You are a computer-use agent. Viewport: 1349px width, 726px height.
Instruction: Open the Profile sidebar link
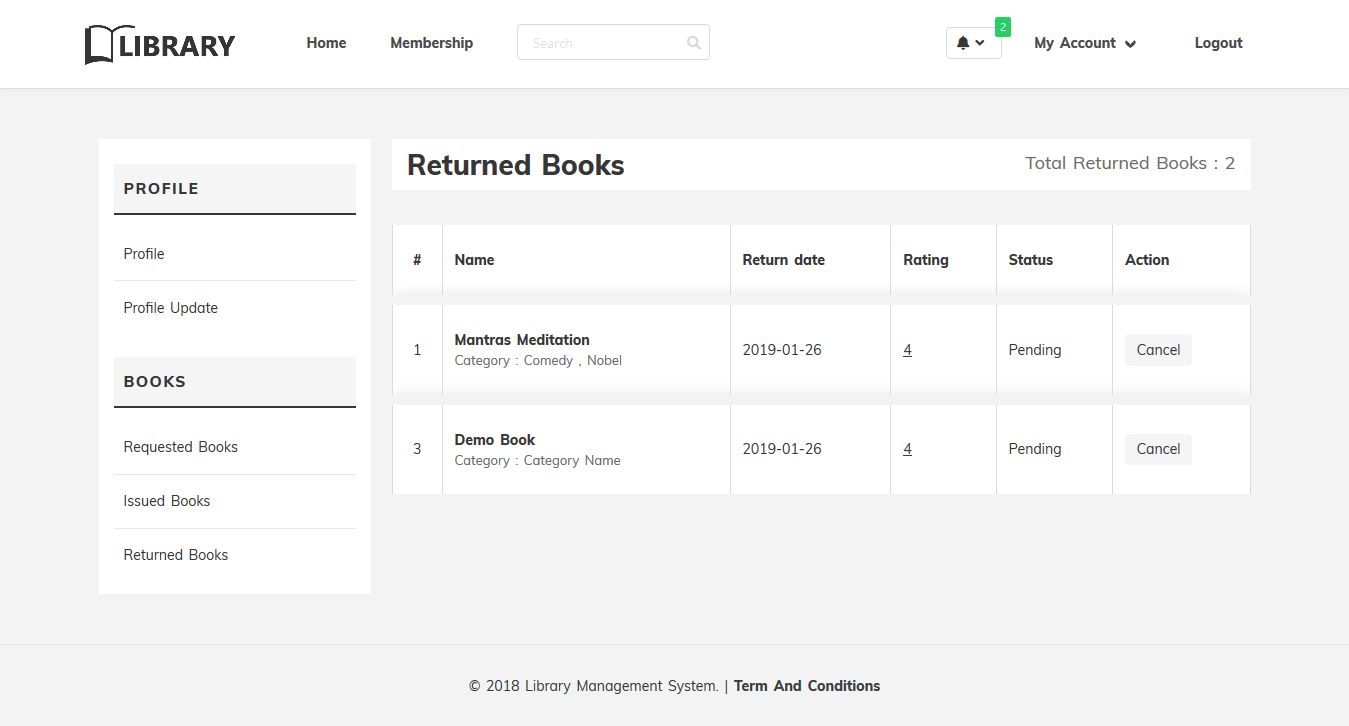[x=144, y=254]
